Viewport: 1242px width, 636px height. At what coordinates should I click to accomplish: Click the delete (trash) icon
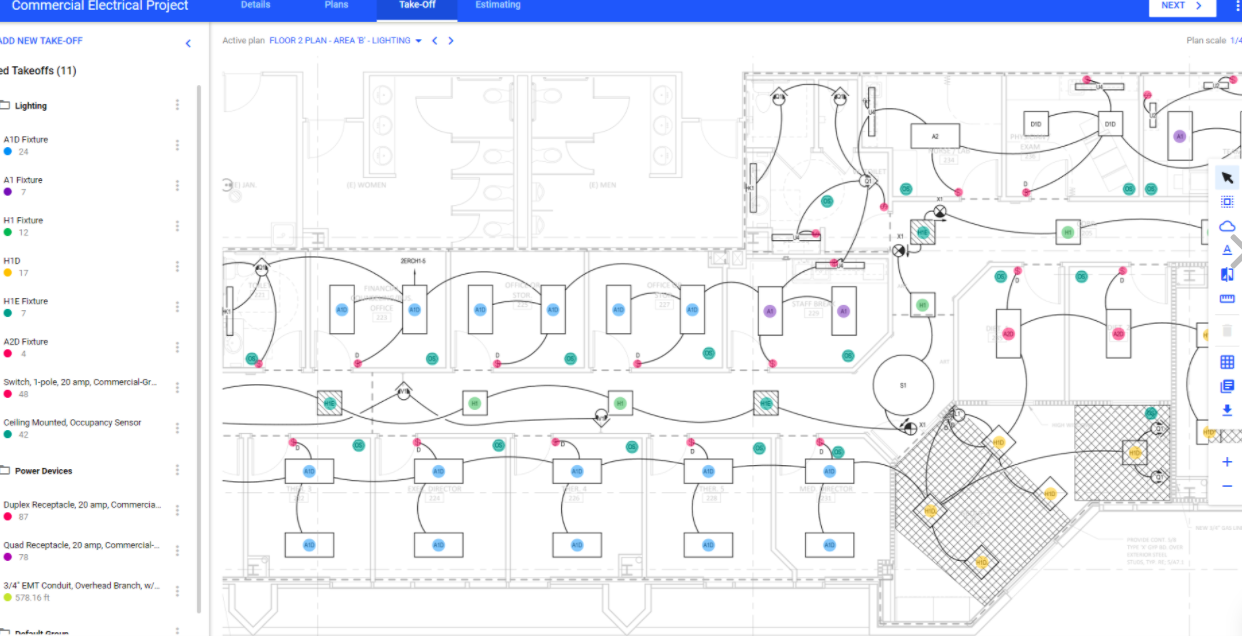[1227, 328]
